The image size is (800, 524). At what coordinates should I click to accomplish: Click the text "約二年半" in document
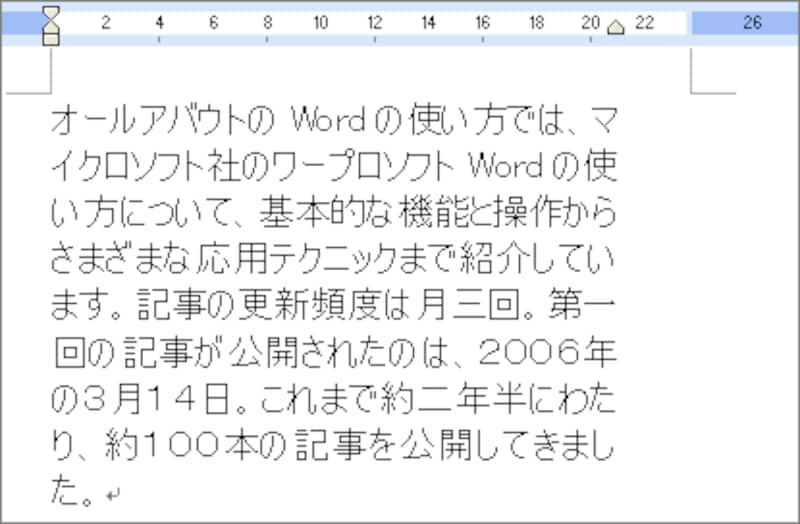tap(453, 398)
